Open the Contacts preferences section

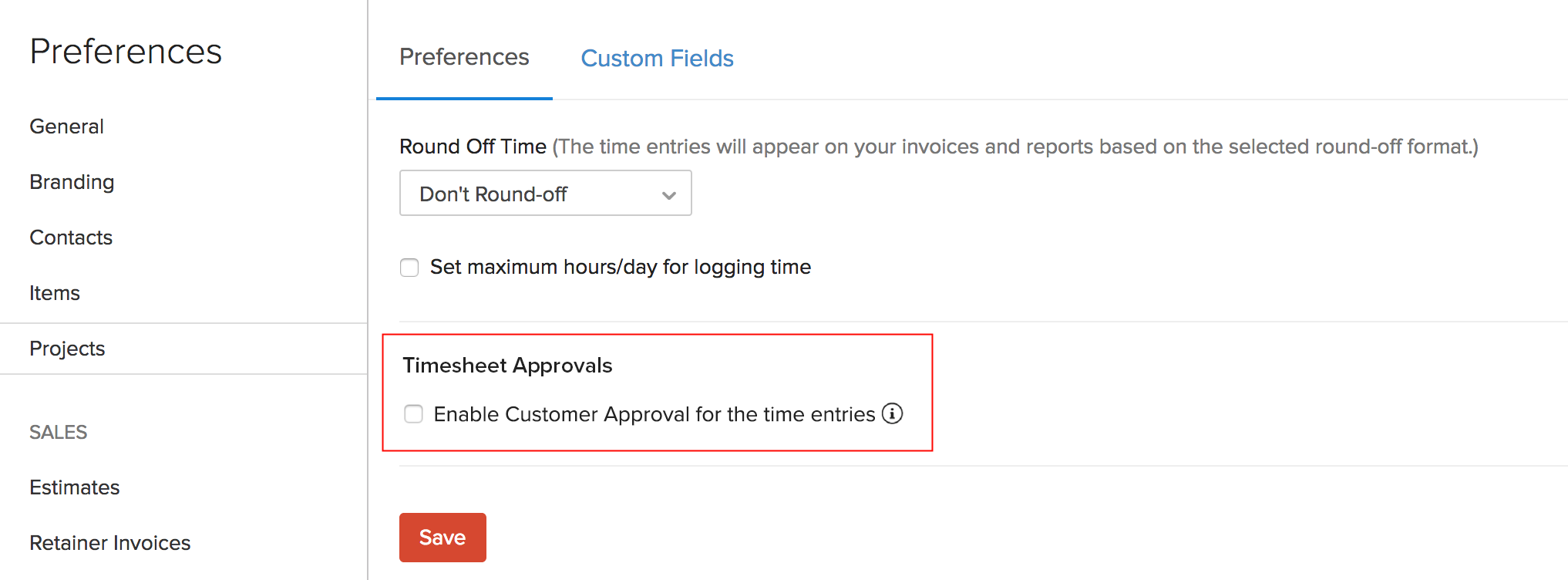[71, 238]
